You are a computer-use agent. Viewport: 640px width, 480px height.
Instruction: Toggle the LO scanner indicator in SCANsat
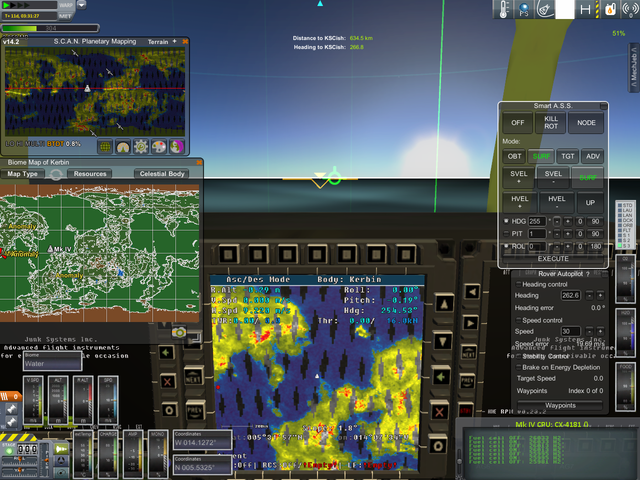(x=9, y=144)
